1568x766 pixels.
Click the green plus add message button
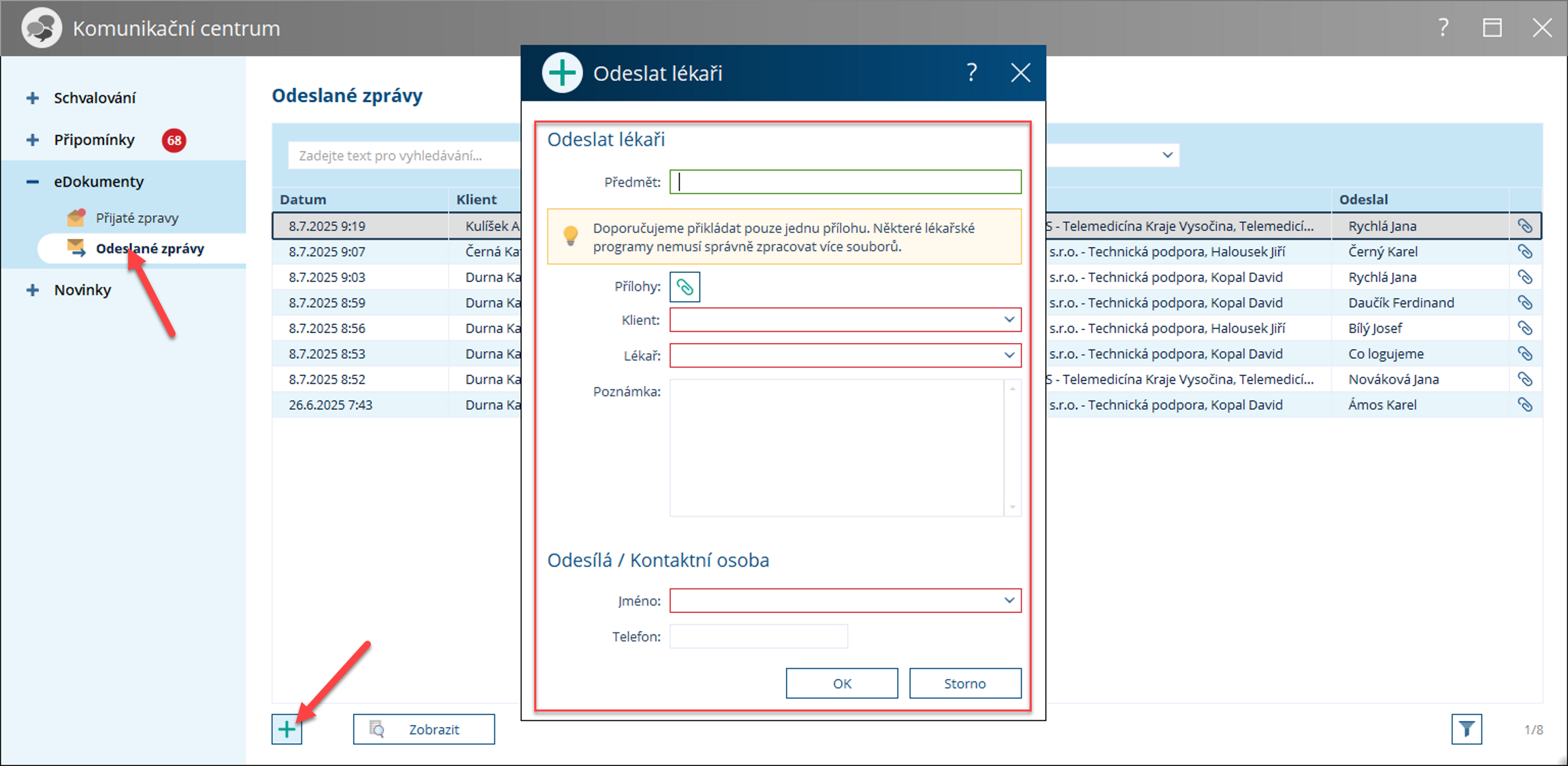[287, 729]
